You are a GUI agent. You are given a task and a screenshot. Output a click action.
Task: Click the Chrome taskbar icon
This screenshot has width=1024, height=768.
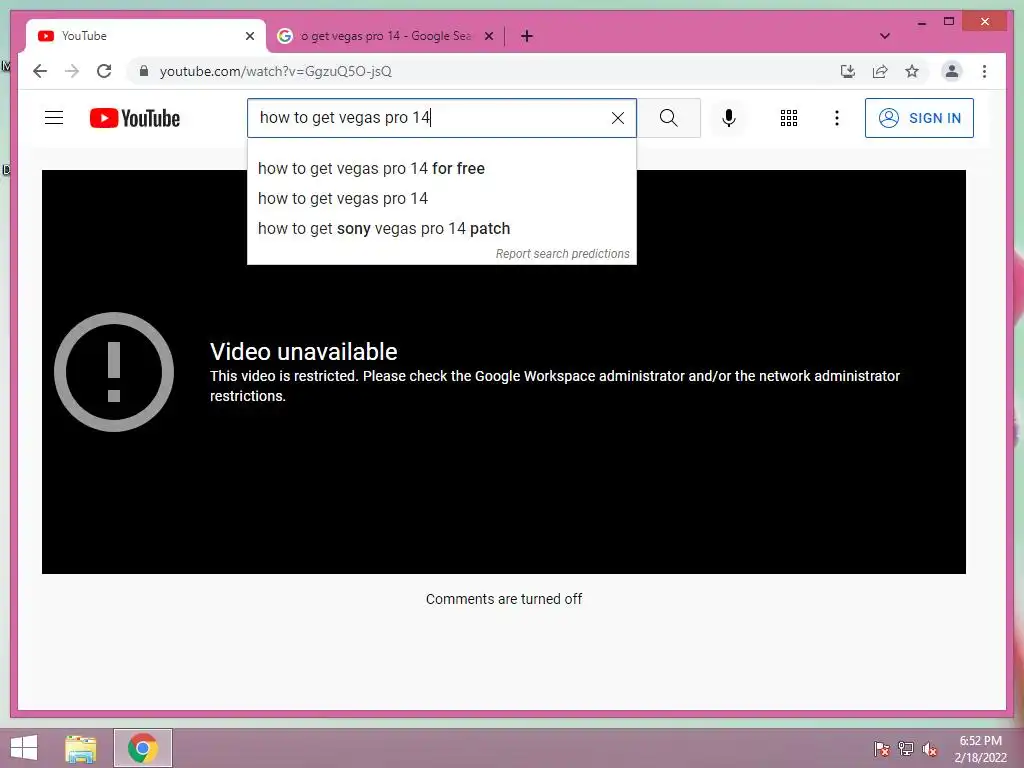[143, 748]
